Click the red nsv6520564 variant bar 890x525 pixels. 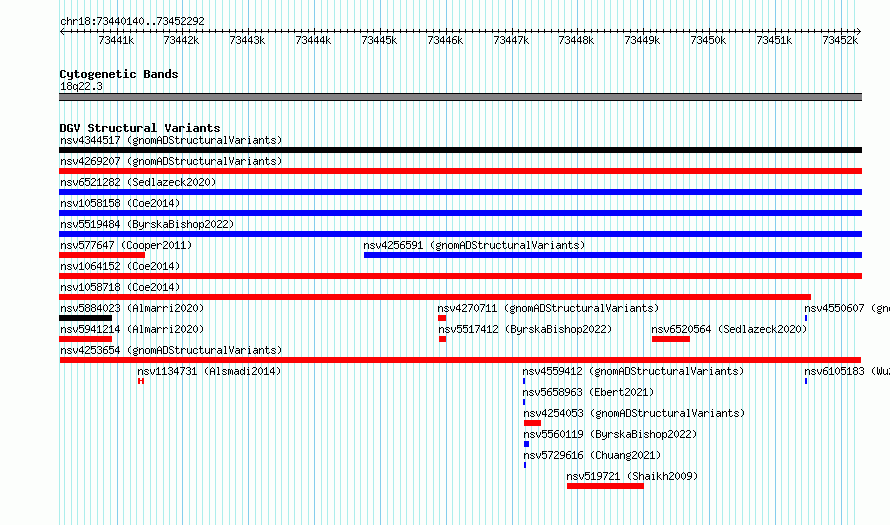[671, 339]
